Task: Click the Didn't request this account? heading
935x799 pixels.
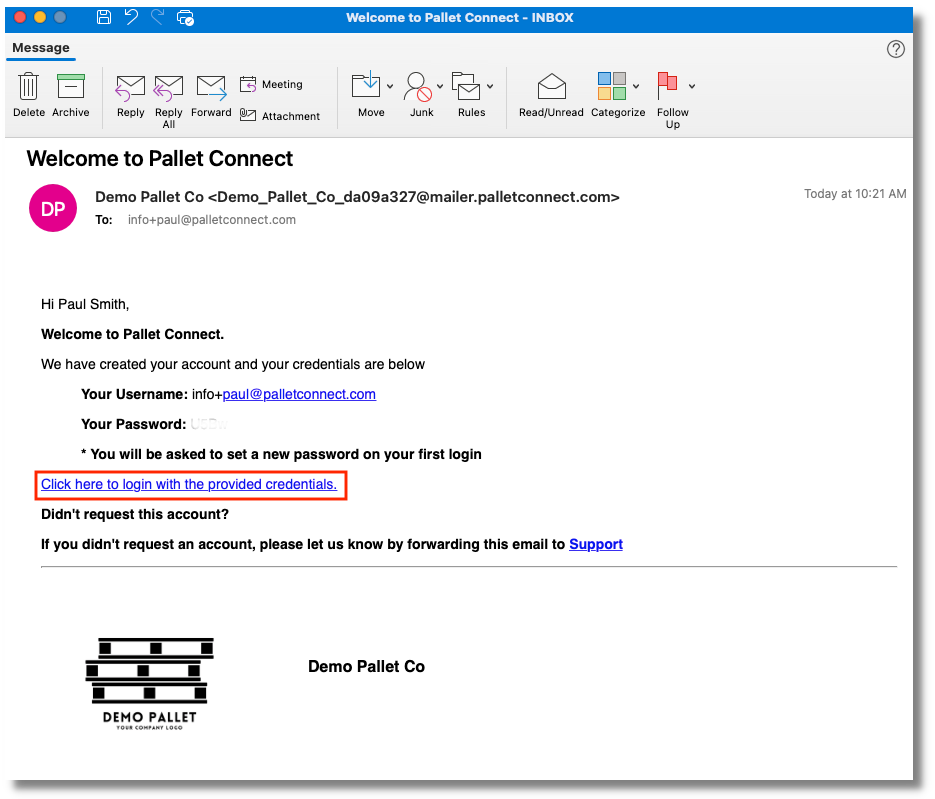Action: 135,514
